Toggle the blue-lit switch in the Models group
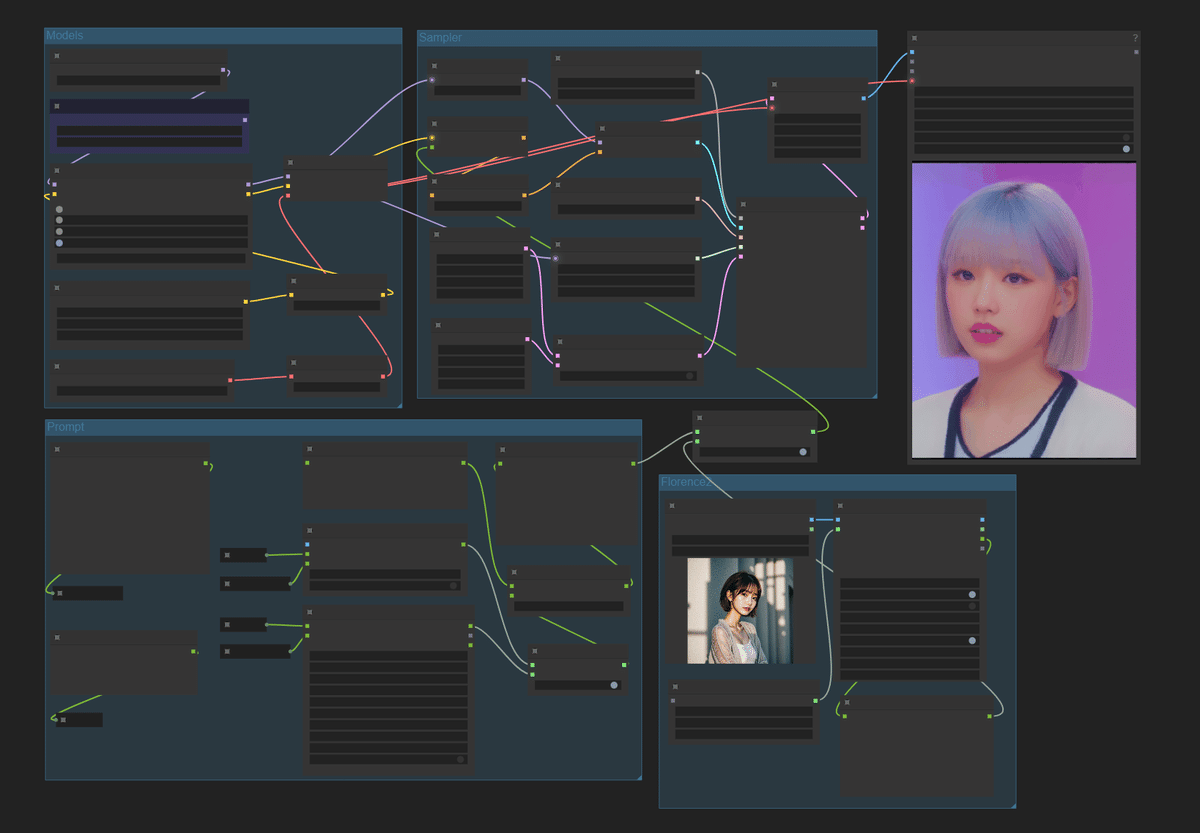 pyautogui.click(x=59, y=243)
